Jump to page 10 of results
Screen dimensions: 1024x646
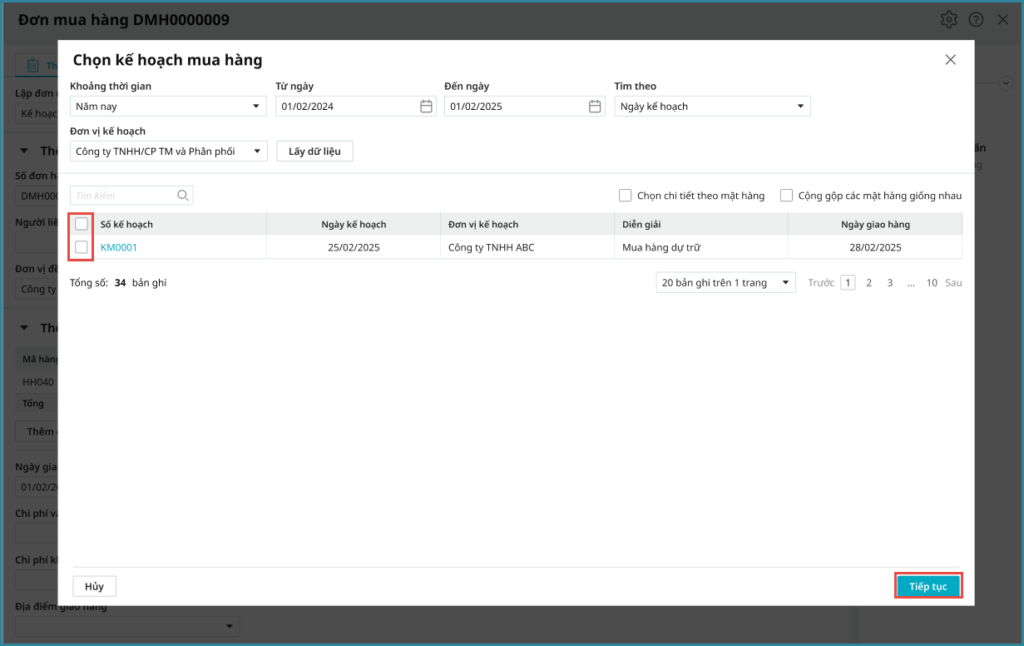click(931, 283)
